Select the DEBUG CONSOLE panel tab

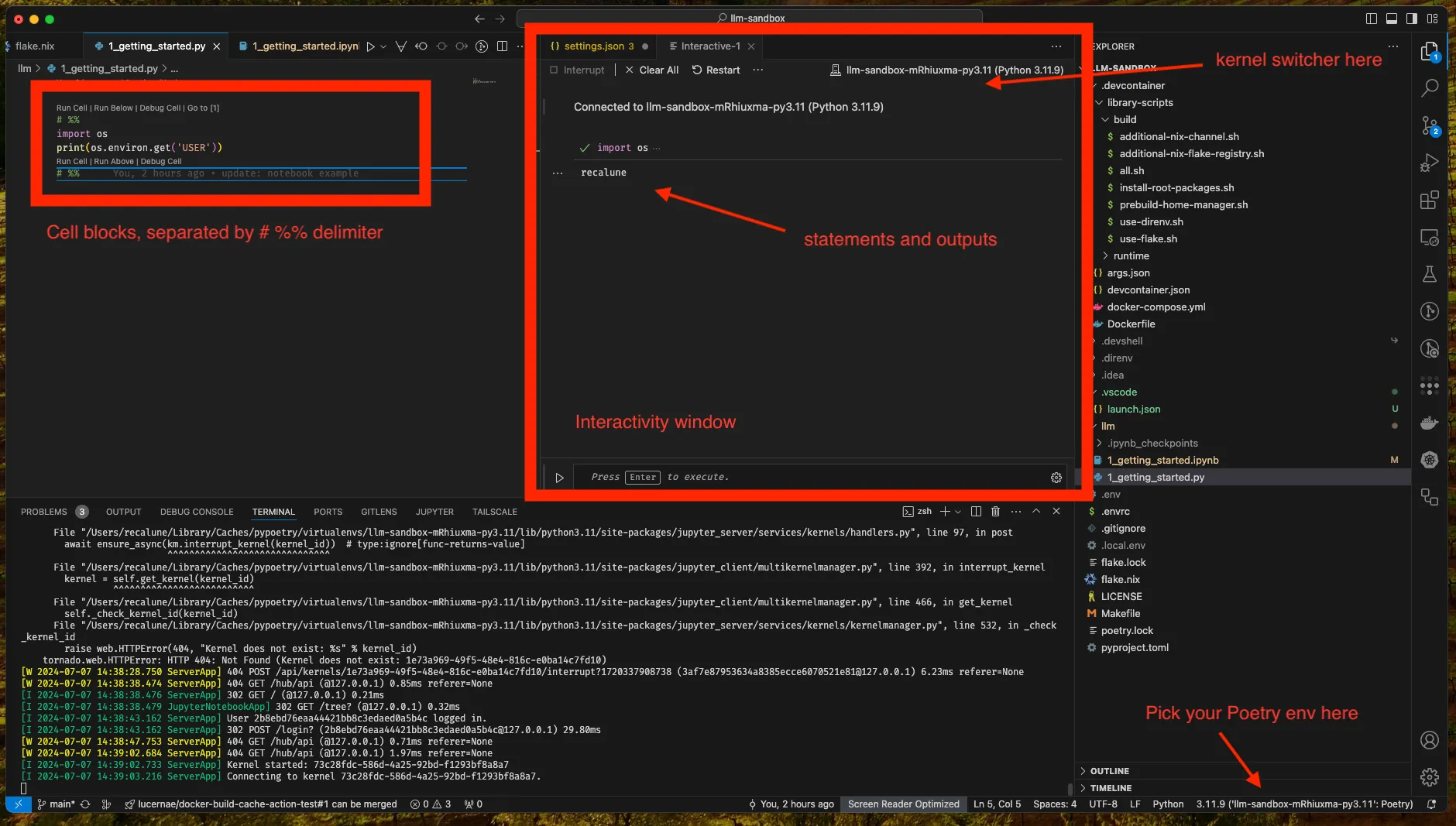click(197, 512)
